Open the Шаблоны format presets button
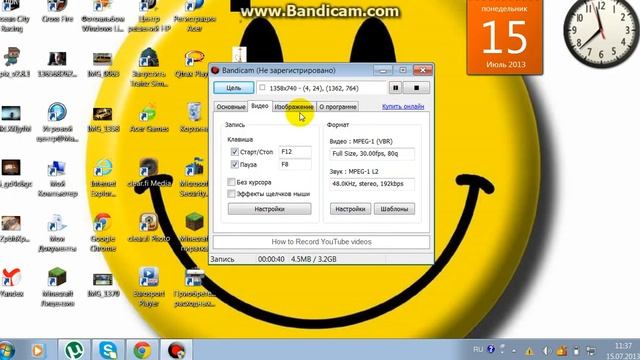This screenshot has width=640, height=360. pos(394,209)
